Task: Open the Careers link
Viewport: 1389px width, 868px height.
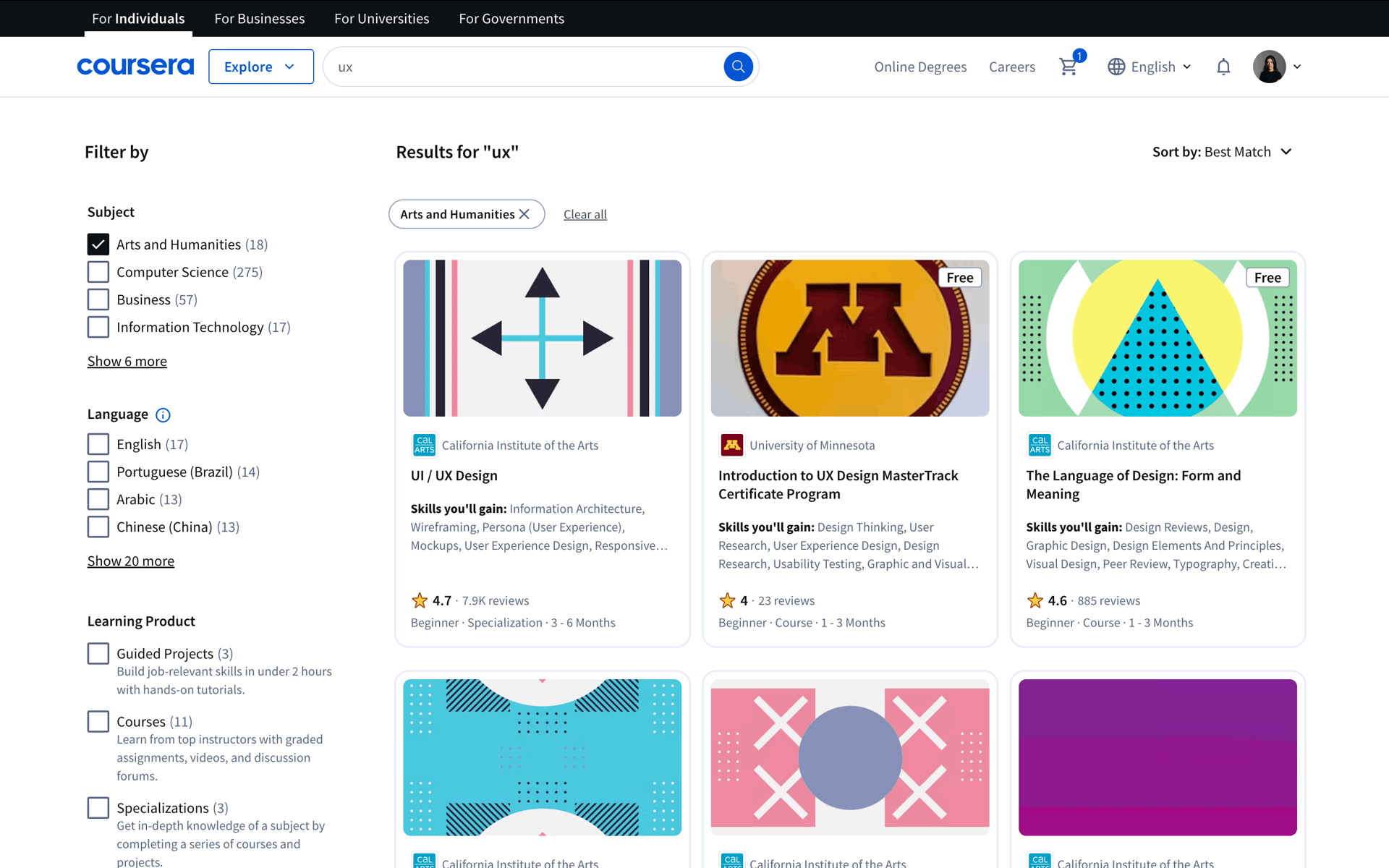Action: pos(1012,67)
